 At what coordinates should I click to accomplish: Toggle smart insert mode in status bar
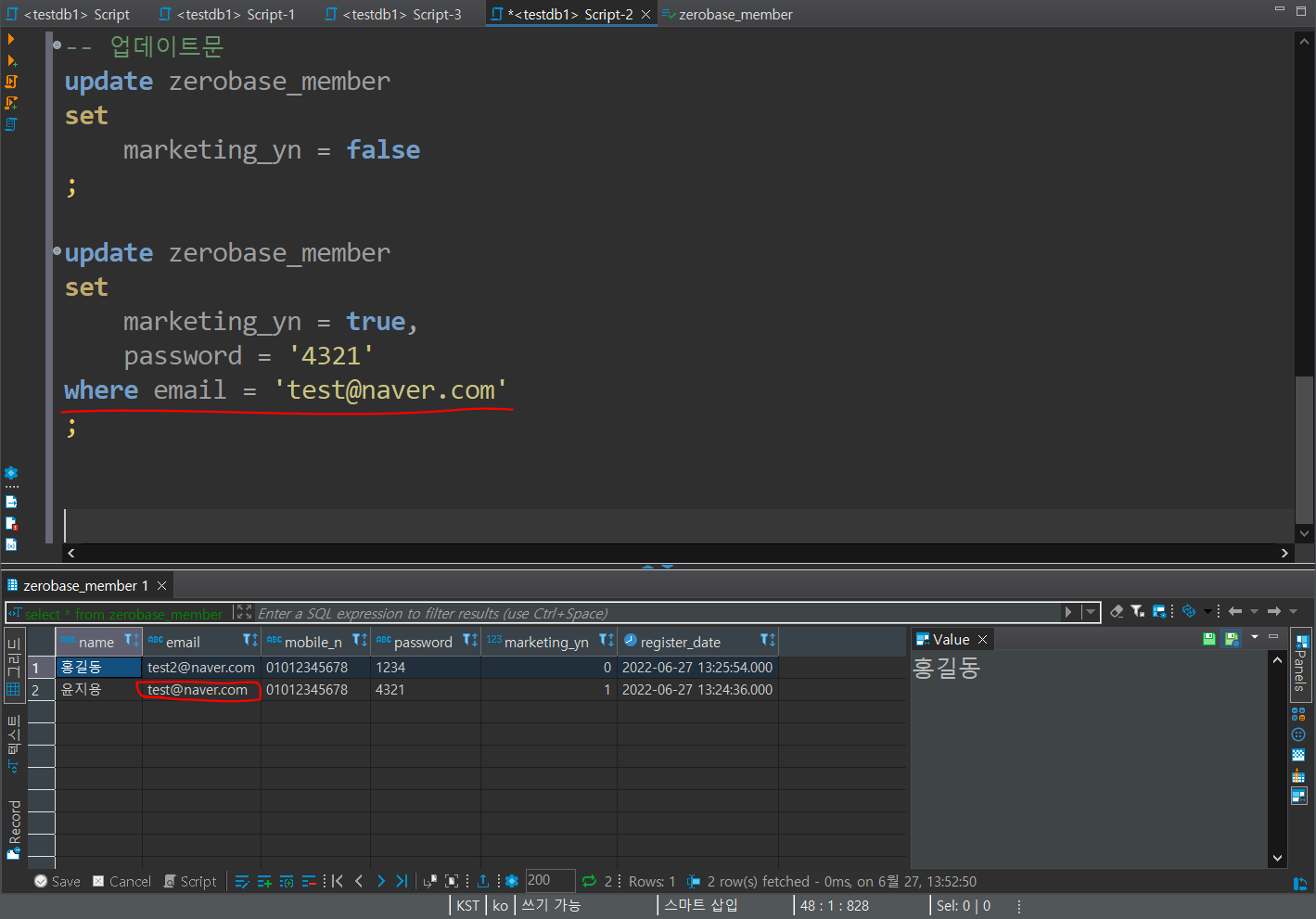click(x=701, y=905)
